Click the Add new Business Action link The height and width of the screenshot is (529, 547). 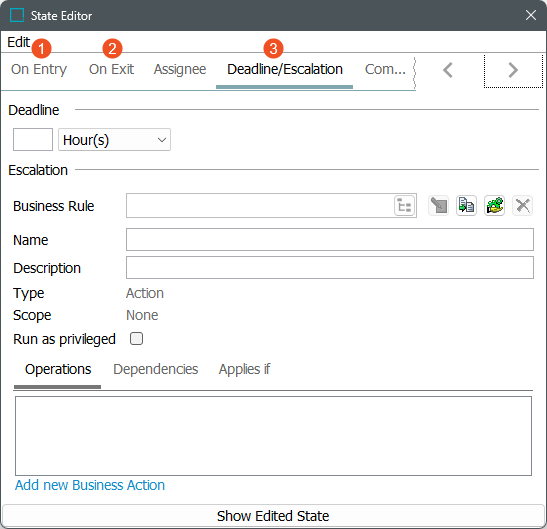tap(90, 485)
